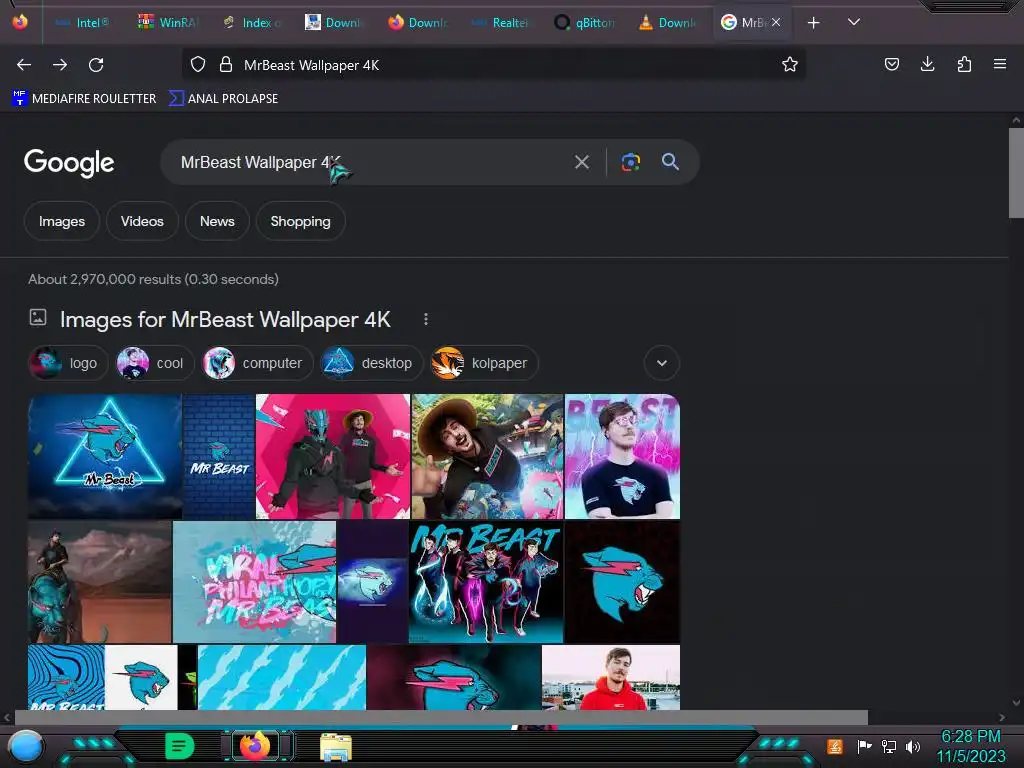Viewport: 1024px width, 768px height.
Task: Open man in red hoodie thumbnail
Action: point(611,677)
